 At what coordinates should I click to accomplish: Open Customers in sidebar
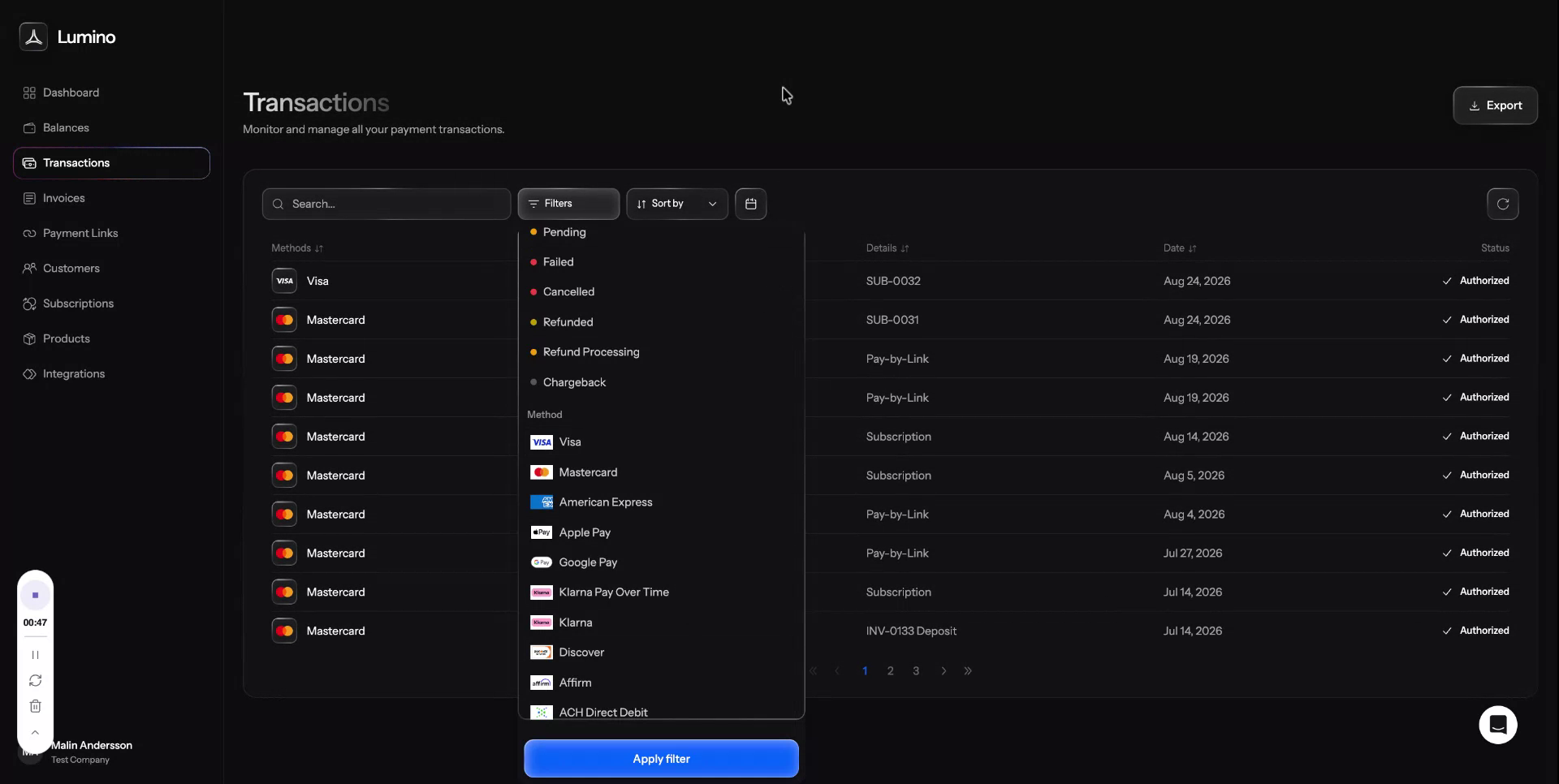pyautogui.click(x=111, y=269)
